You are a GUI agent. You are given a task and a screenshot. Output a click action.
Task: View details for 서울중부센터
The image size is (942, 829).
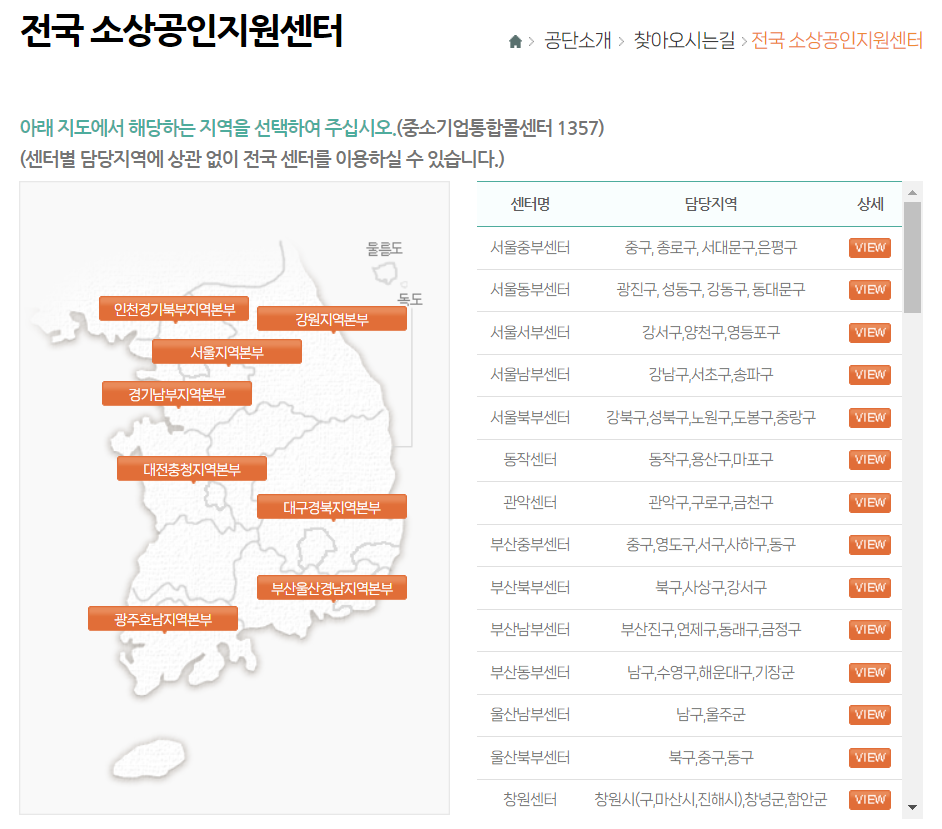(869, 247)
